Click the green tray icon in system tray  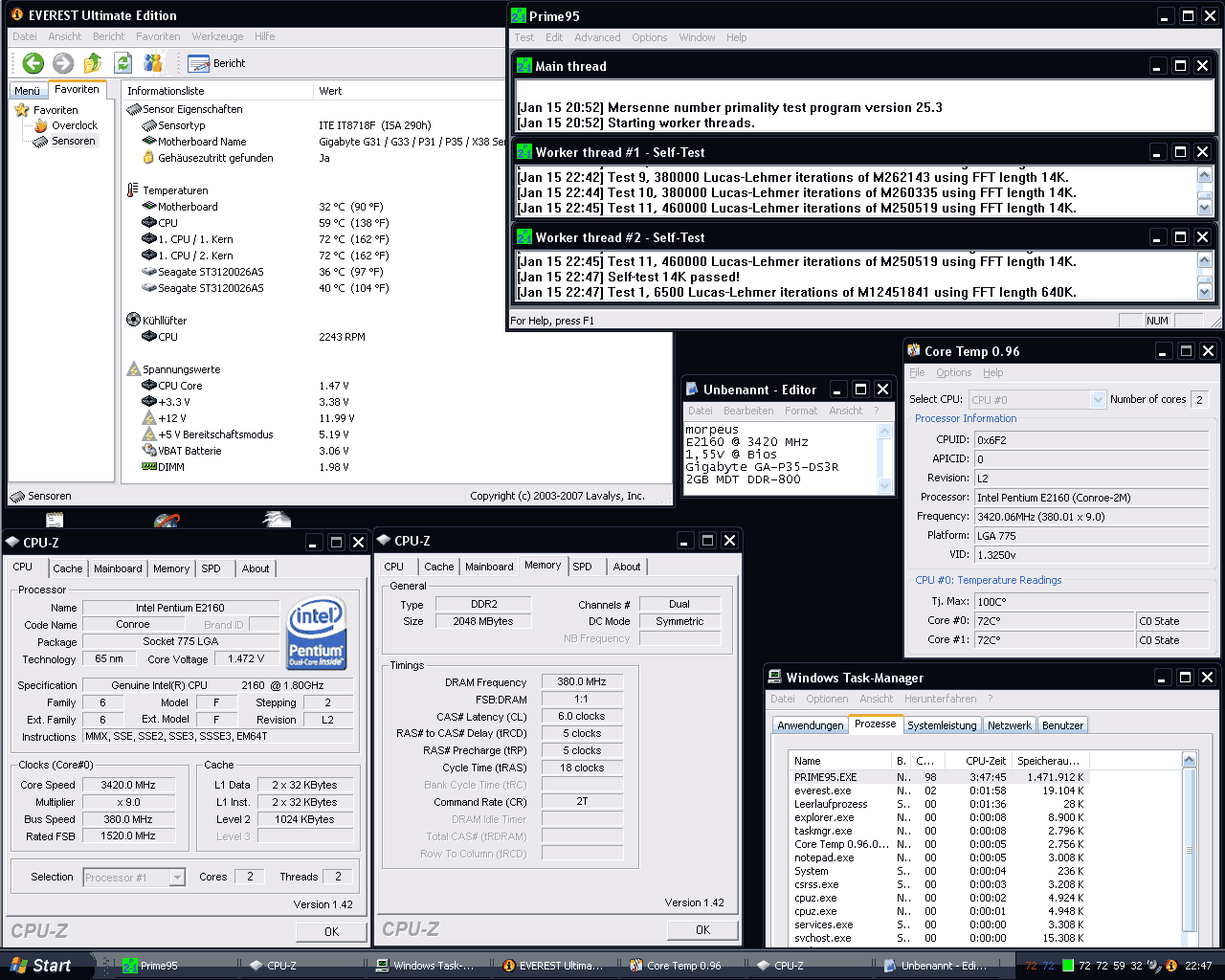1067,966
